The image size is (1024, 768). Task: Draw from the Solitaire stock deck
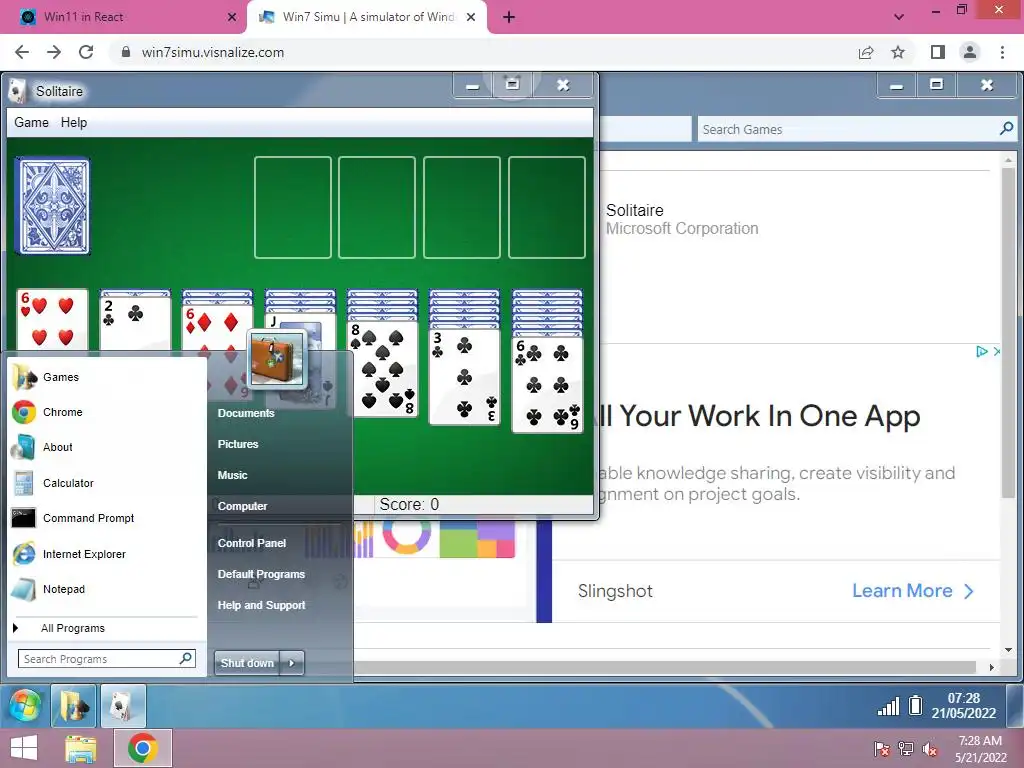(52, 206)
